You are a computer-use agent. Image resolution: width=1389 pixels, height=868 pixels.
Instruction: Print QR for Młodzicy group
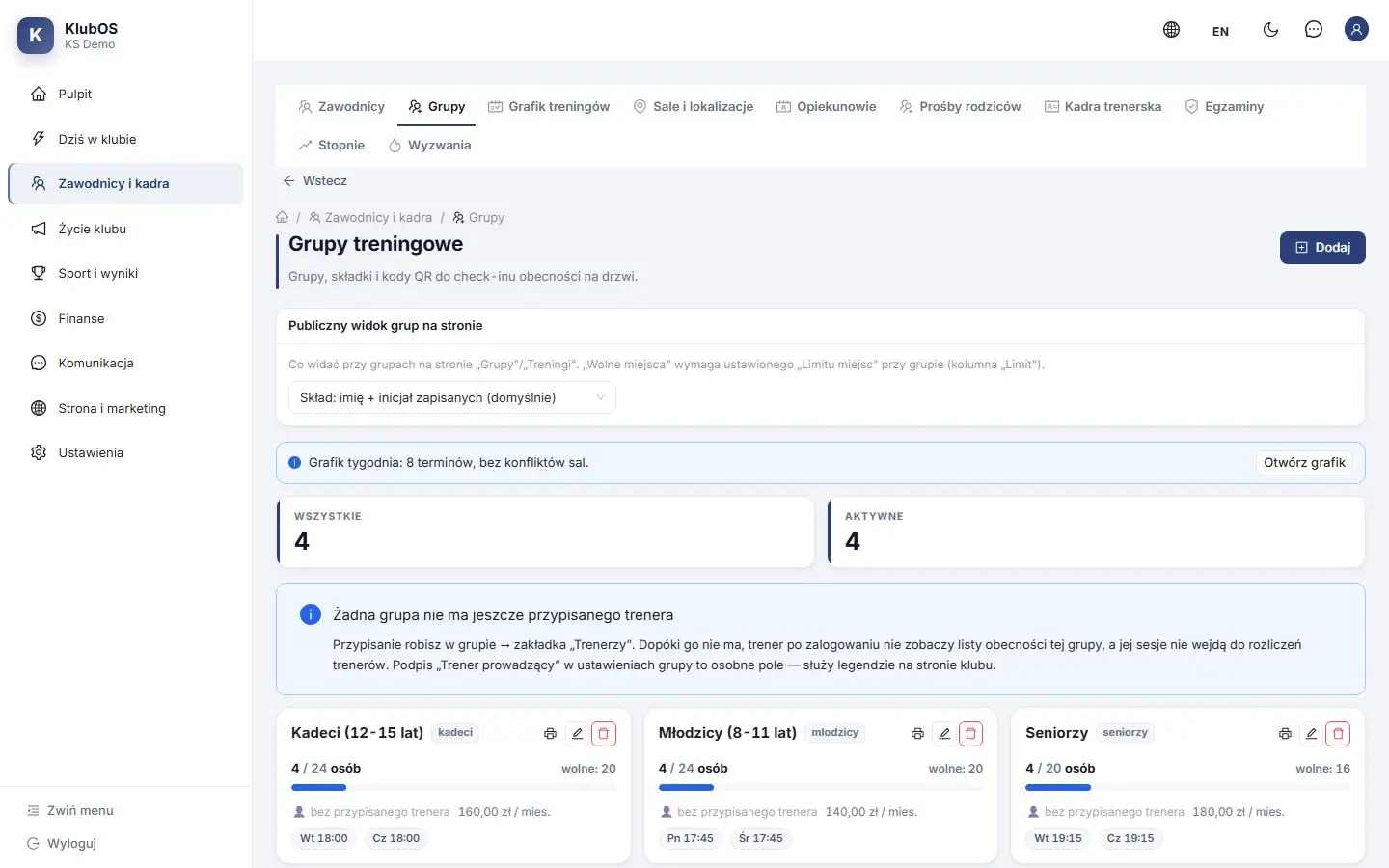(x=917, y=734)
